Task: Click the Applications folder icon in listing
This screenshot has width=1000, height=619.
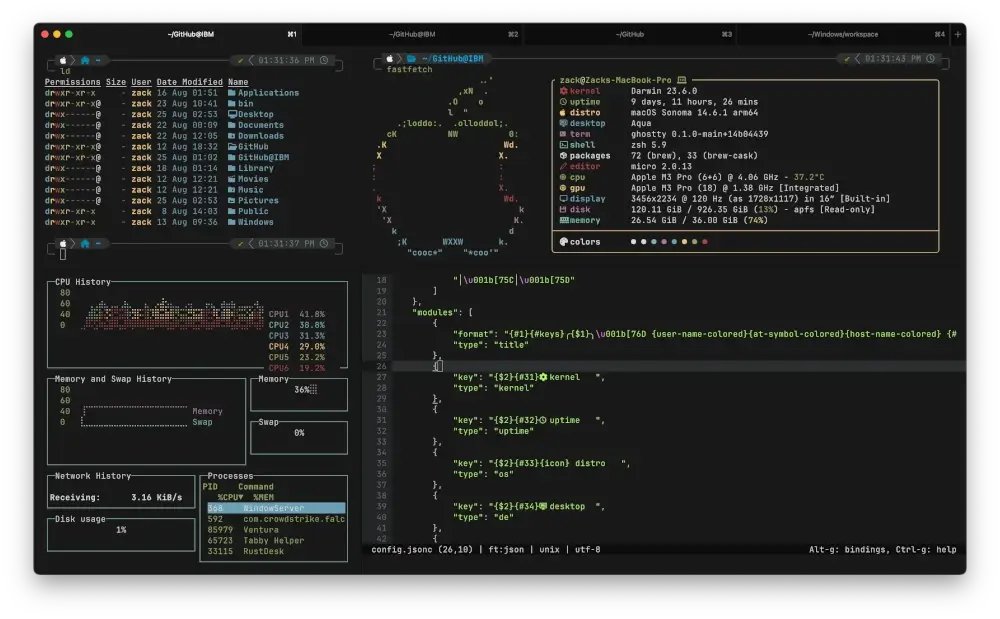Action: click(232, 93)
